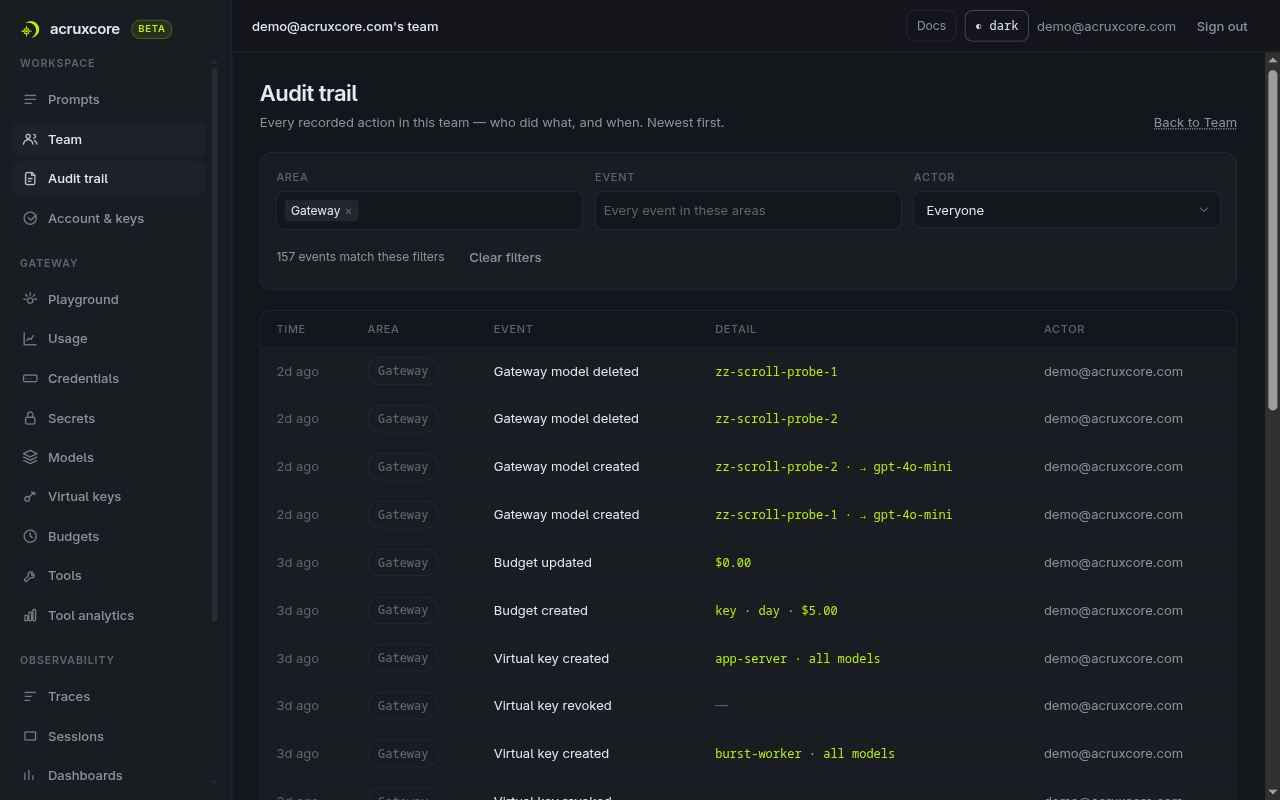This screenshot has width=1280, height=800.
Task: Click the Docs button
Action: [931, 26]
